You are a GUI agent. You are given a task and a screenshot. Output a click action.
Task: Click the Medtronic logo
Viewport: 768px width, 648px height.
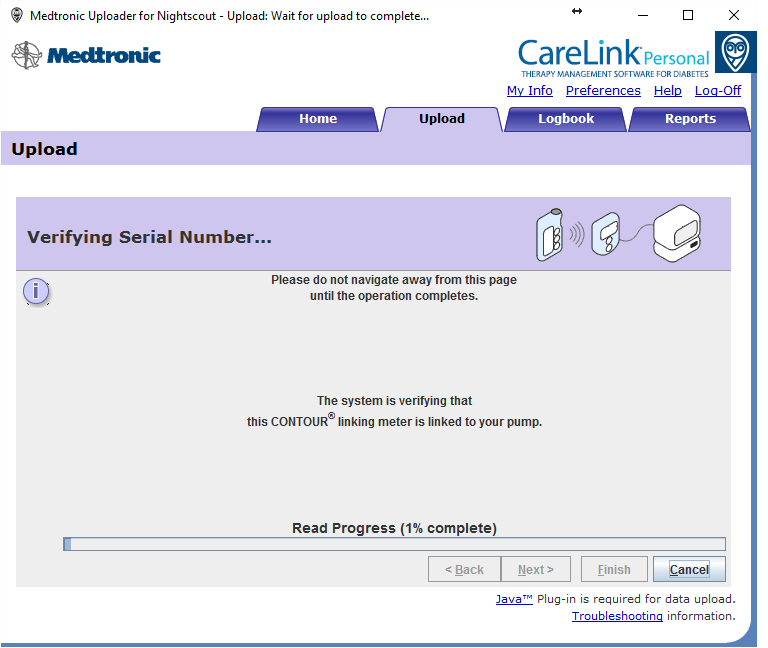(86, 55)
